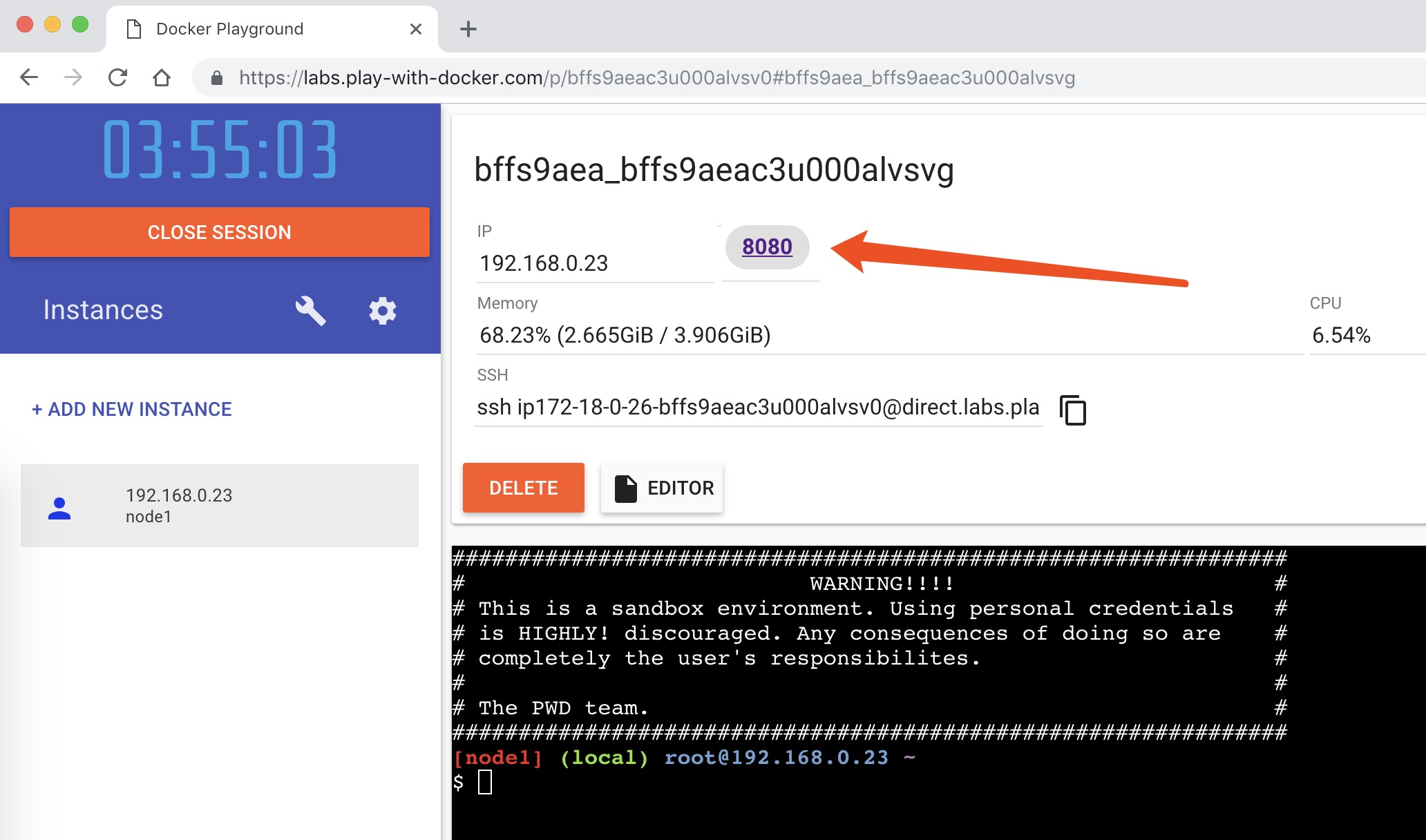Navigate back with the back arrow
1426x840 pixels.
(29, 77)
